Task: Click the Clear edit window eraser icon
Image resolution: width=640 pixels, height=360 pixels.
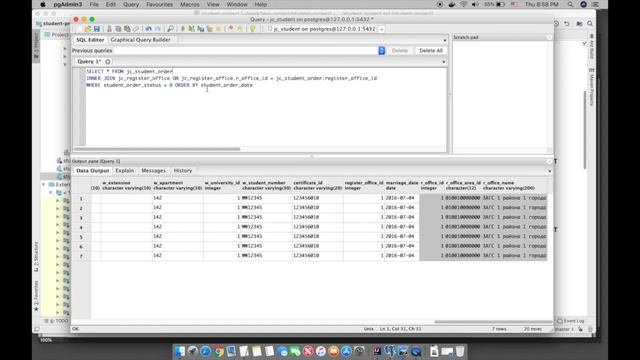Action: (136, 29)
